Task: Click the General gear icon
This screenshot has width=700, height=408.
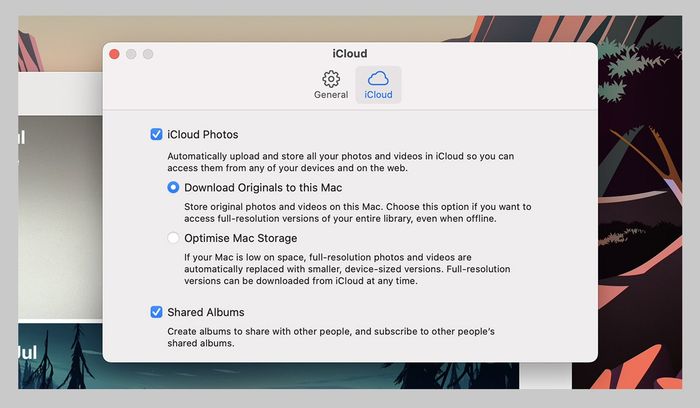Action: pyautogui.click(x=330, y=79)
